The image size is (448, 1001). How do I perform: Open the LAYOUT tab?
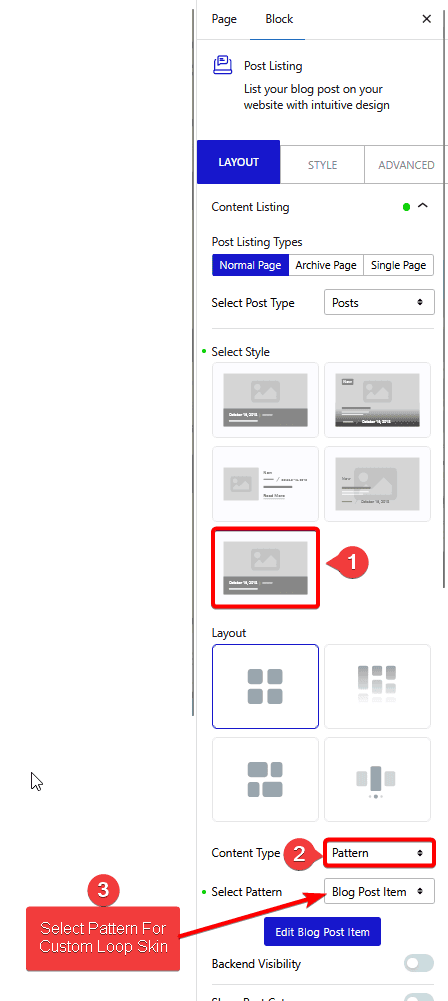coord(239,162)
